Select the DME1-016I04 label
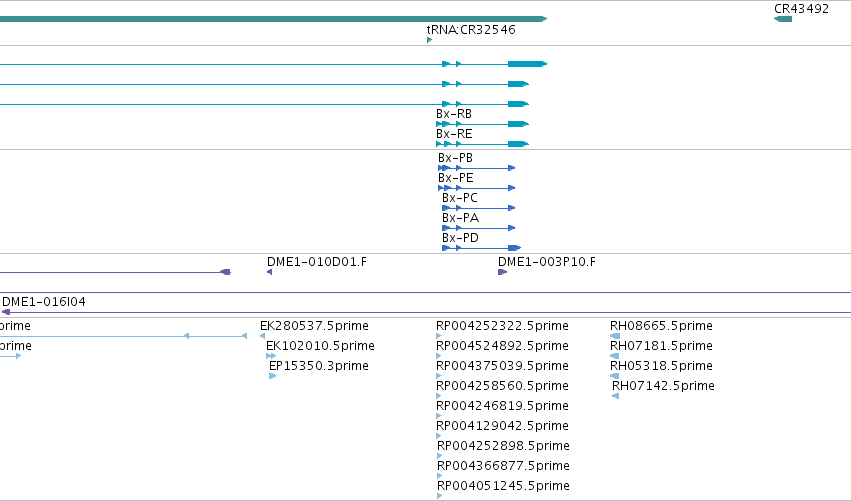 click(44, 302)
